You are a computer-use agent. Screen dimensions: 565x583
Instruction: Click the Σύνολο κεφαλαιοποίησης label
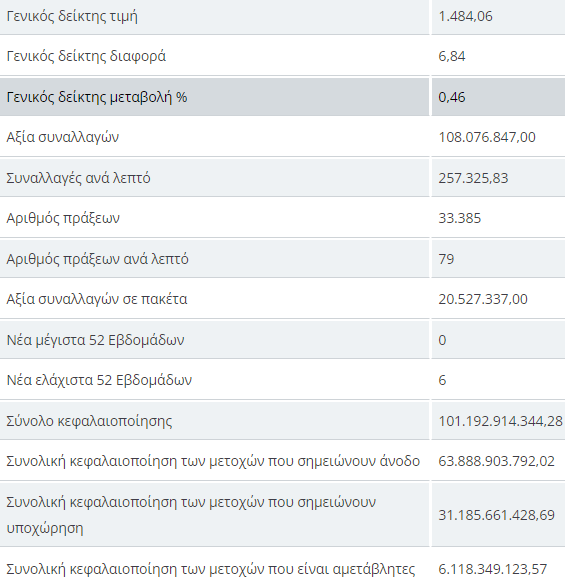[x=89, y=421]
